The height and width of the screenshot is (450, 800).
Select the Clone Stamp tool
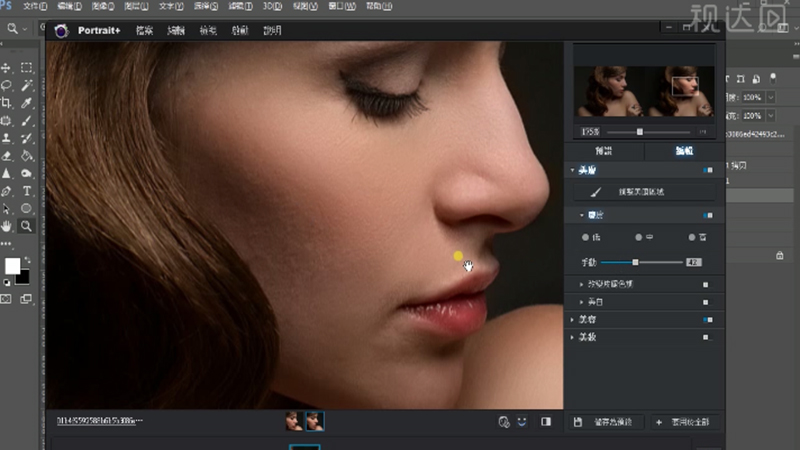[x=6, y=138]
